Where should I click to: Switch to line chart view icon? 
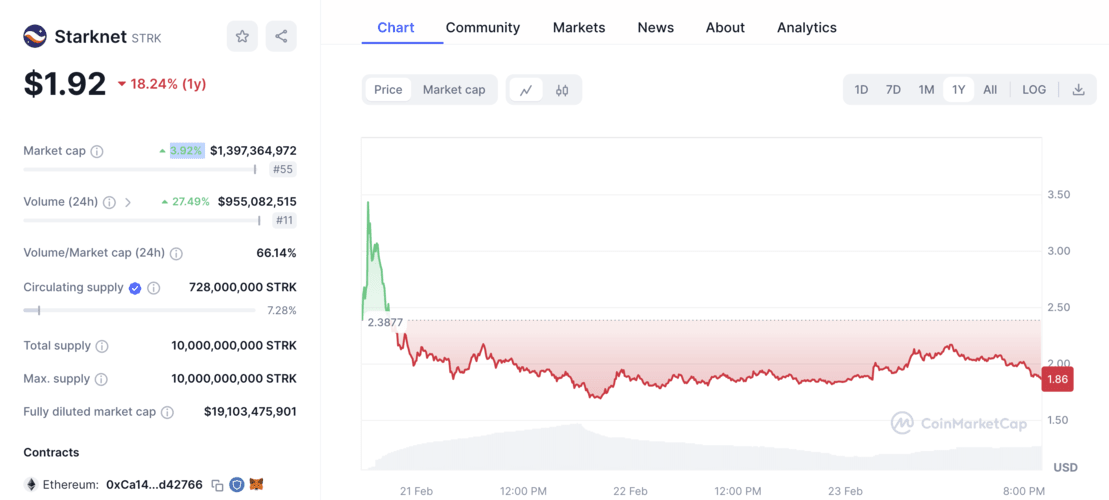526,90
